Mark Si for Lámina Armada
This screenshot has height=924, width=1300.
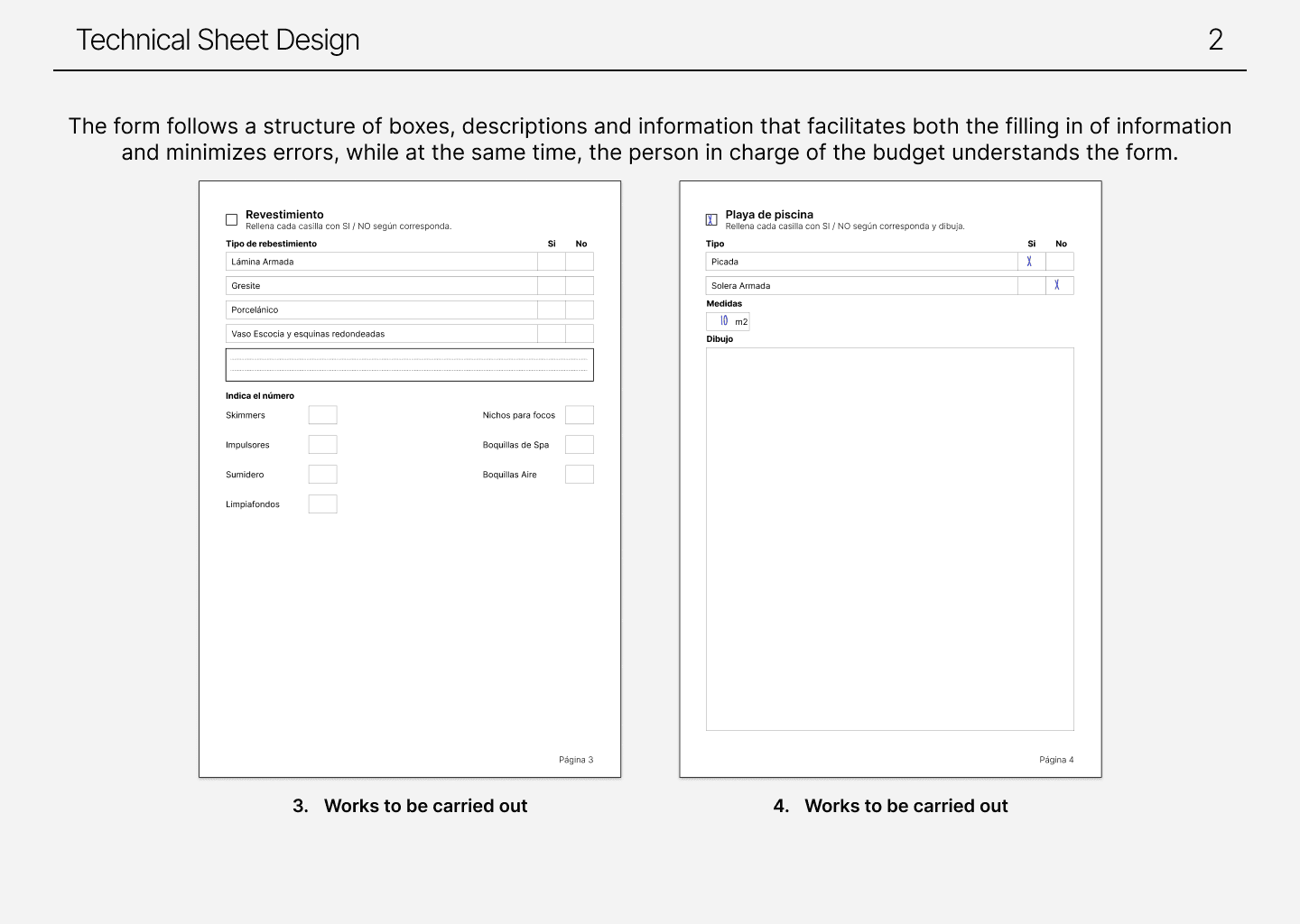pos(551,262)
